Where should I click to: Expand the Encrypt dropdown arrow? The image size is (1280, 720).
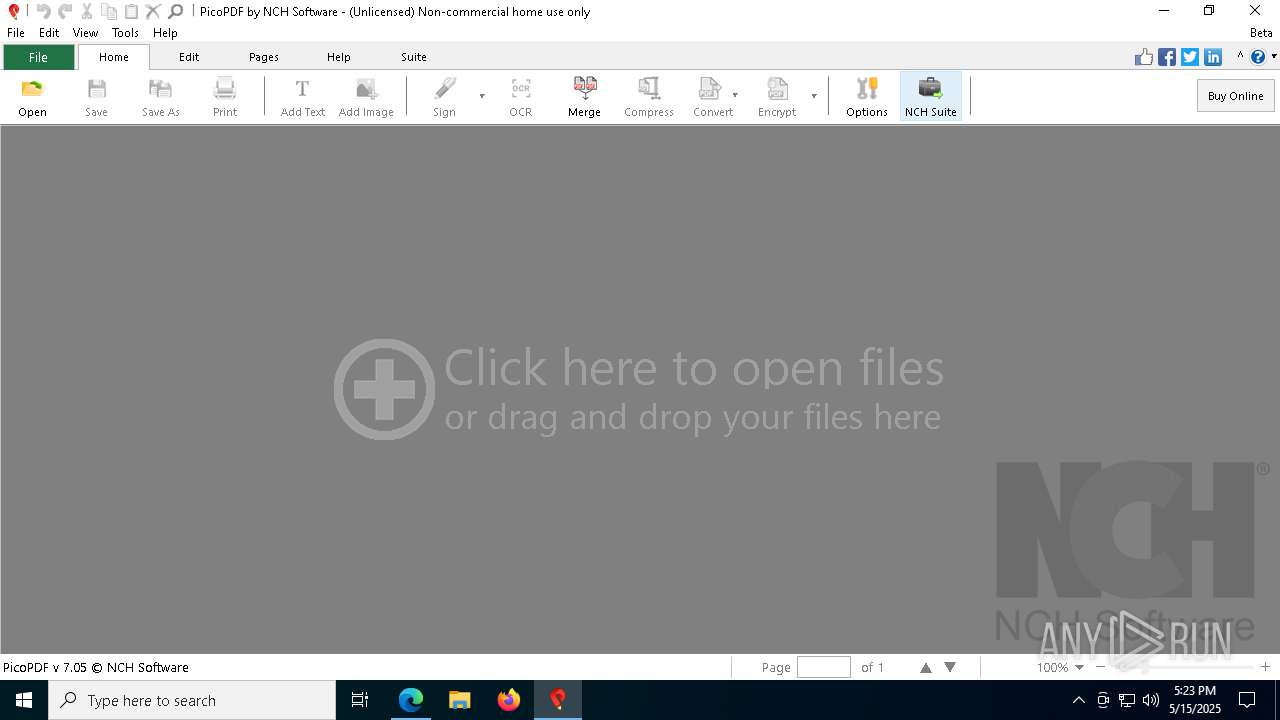[x=814, y=96]
